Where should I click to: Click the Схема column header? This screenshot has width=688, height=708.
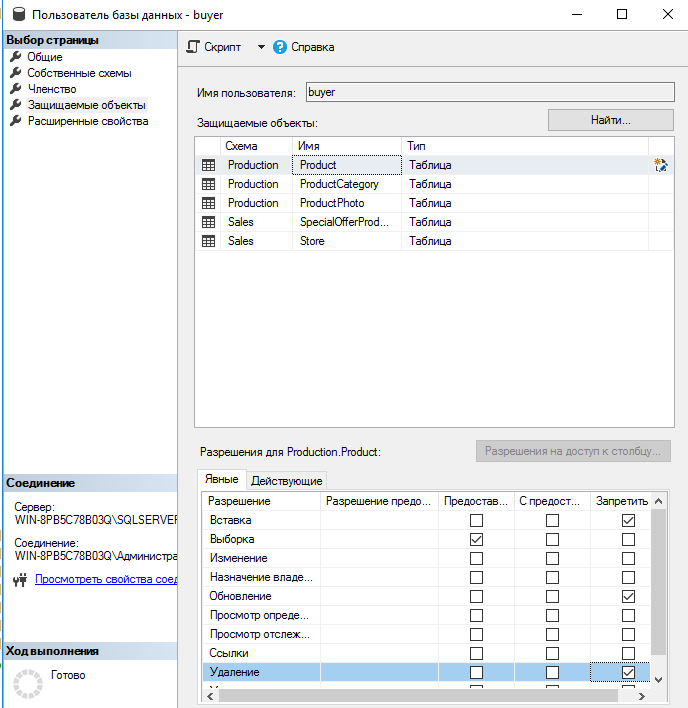[x=256, y=146]
